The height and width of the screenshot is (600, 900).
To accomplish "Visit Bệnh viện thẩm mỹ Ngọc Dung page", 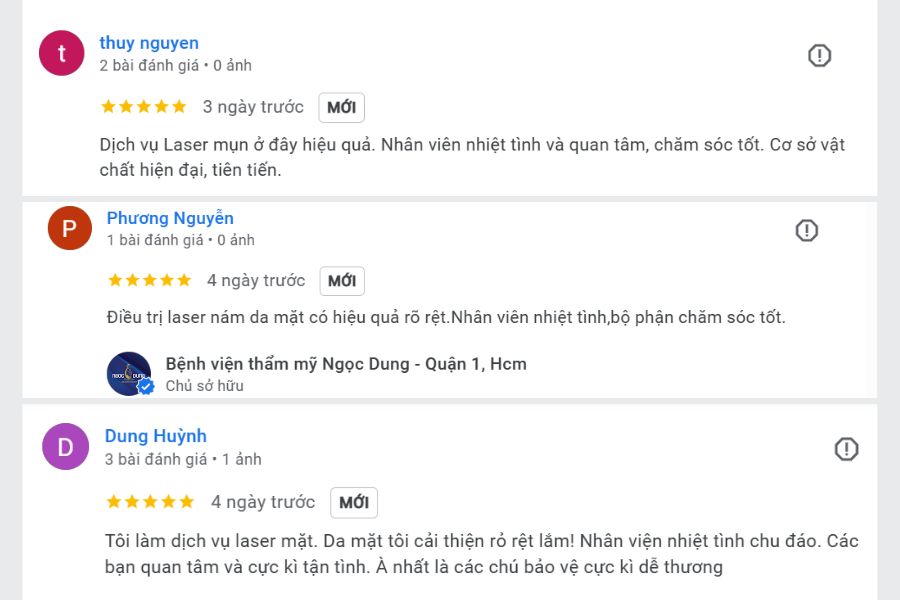I will coord(345,364).
